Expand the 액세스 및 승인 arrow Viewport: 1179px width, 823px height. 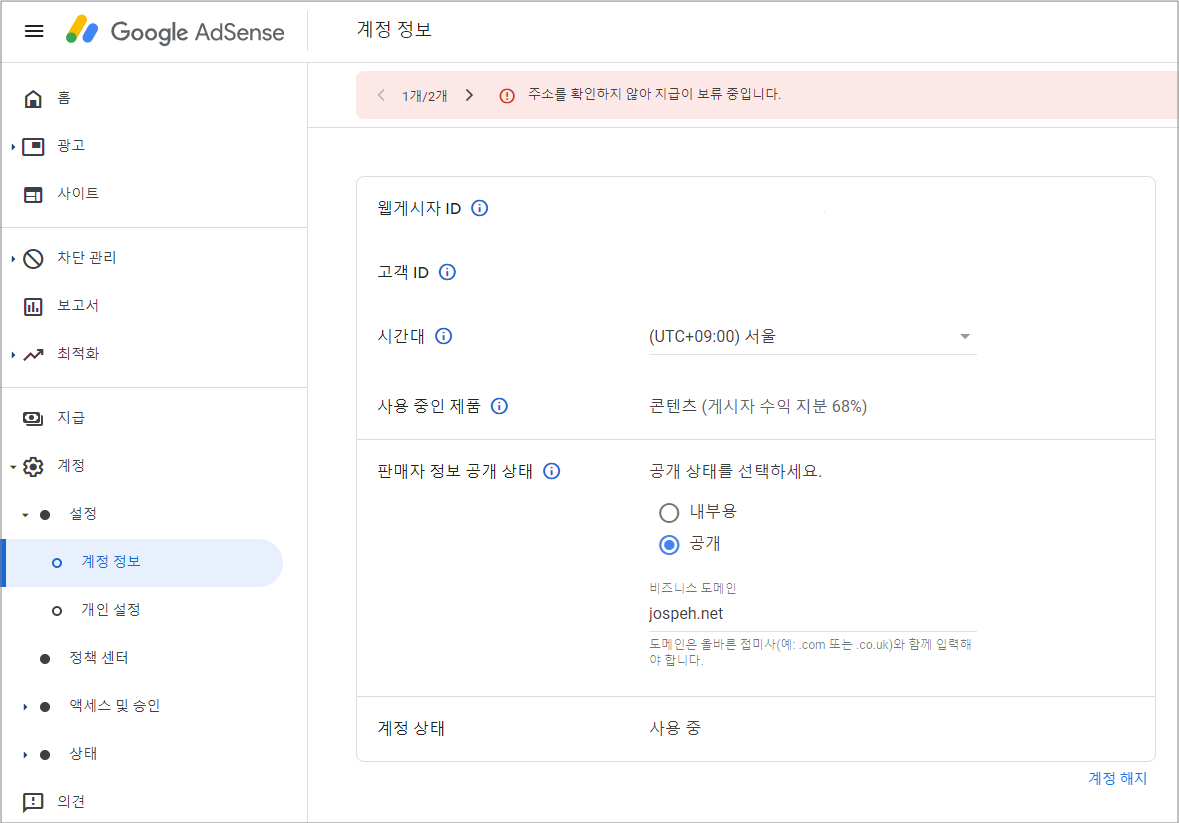25,707
